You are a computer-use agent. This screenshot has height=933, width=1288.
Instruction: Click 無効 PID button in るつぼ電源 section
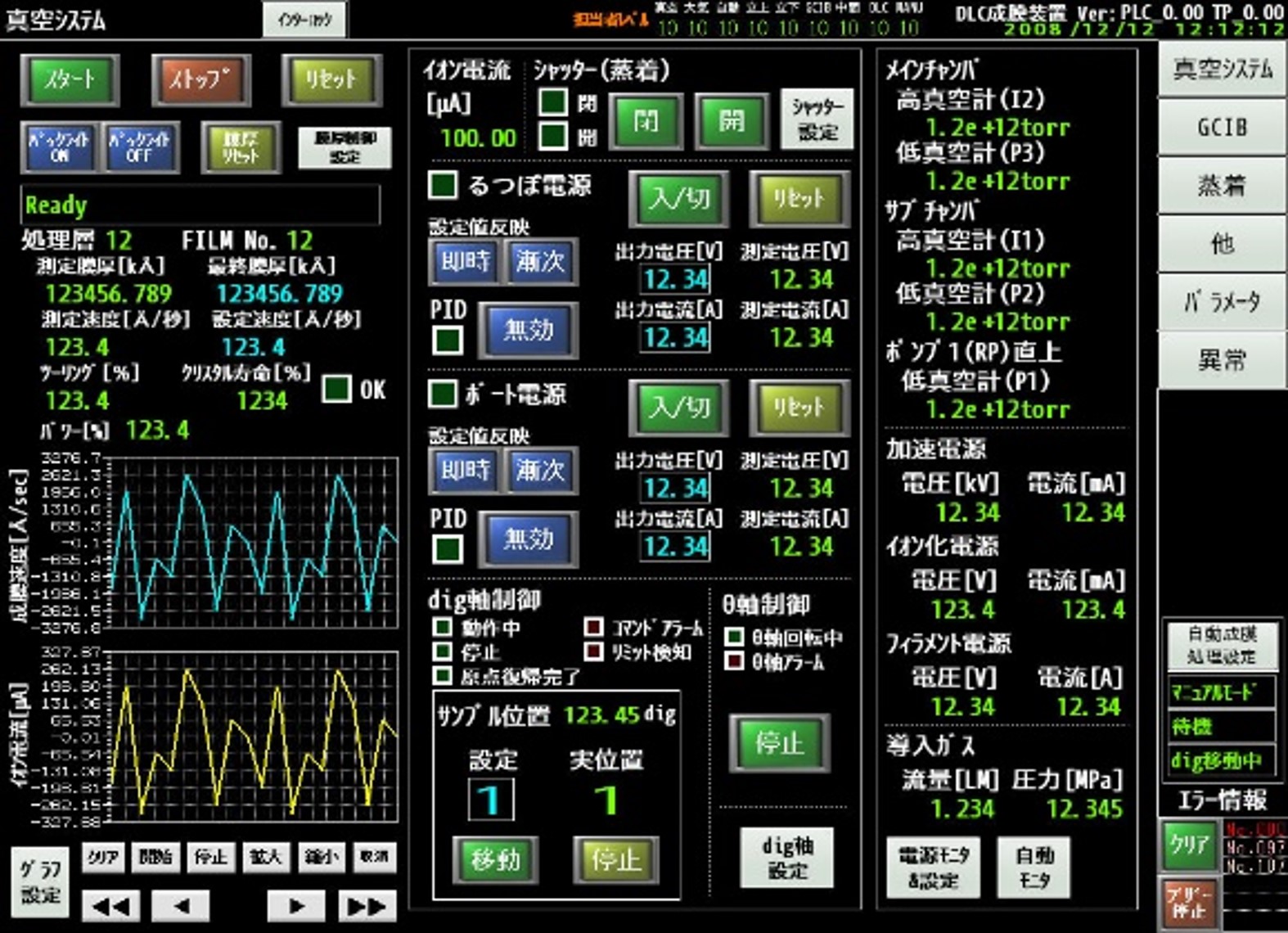point(529,330)
